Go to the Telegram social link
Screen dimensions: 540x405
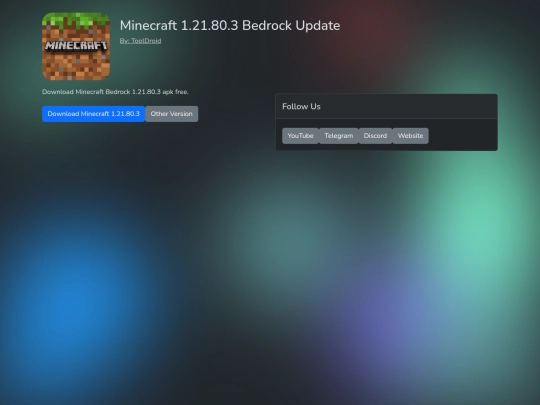(x=339, y=136)
